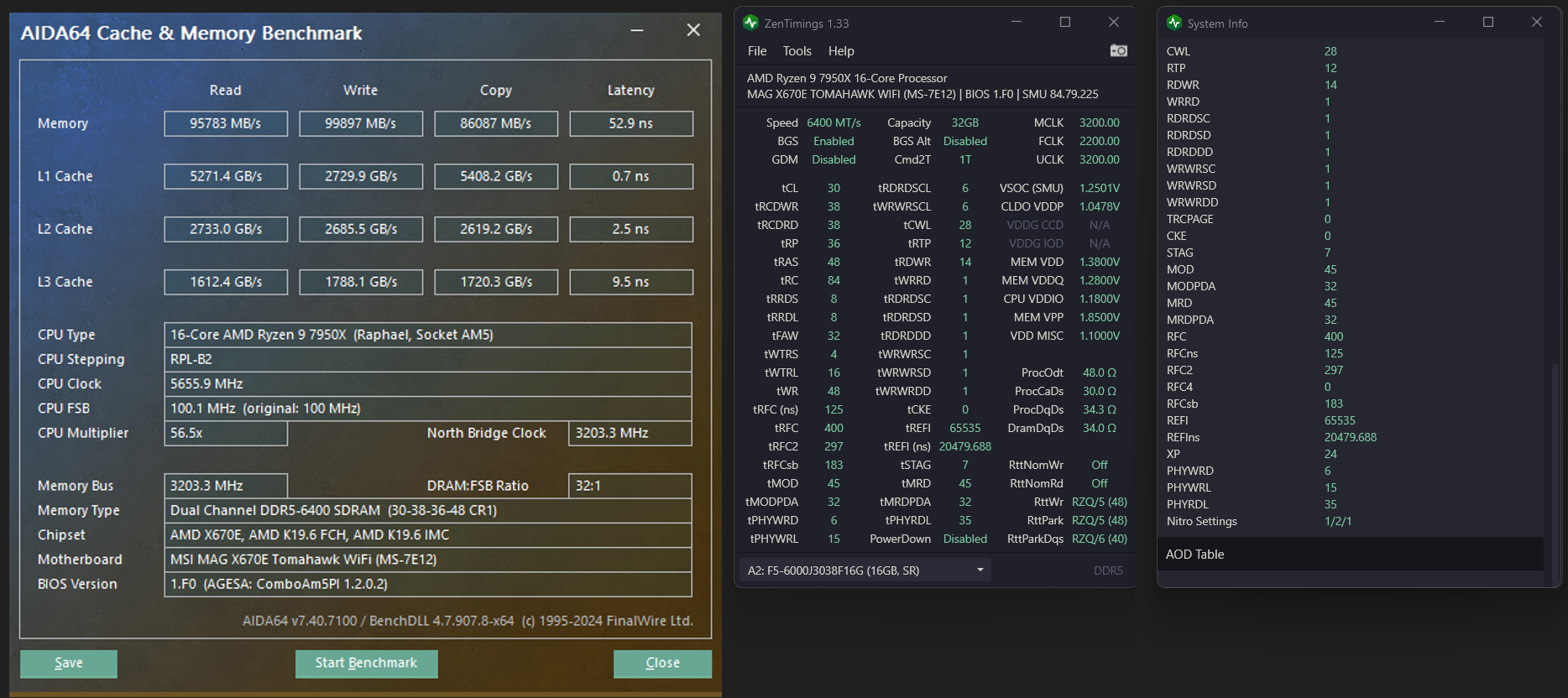Select the RttParkDqs value RZQ/6 (40)

pos(1100,539)
